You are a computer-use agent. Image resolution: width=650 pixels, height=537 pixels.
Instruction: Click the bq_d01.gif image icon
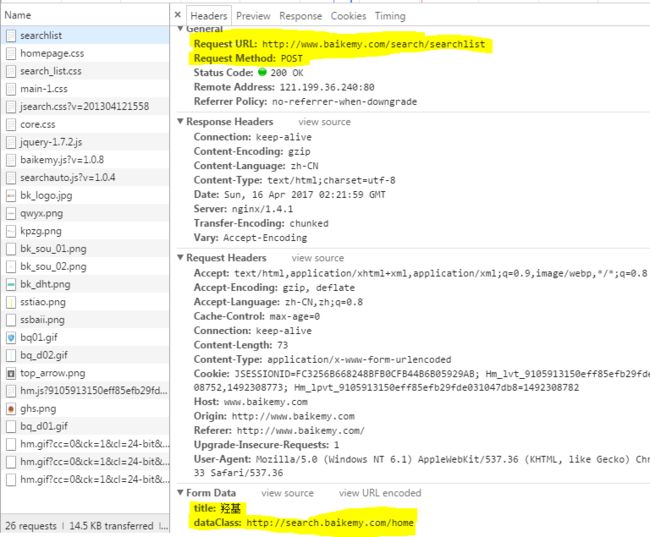click(11, 427)
